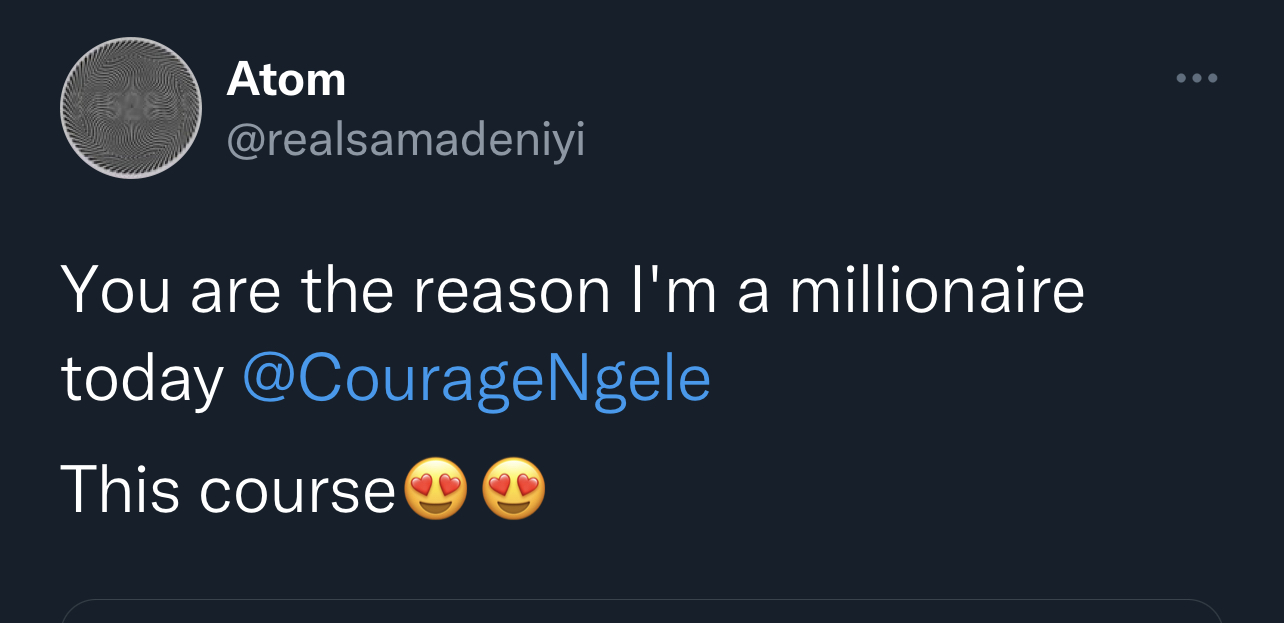Click the @realsamadeniyi handle

pos(405,140)
